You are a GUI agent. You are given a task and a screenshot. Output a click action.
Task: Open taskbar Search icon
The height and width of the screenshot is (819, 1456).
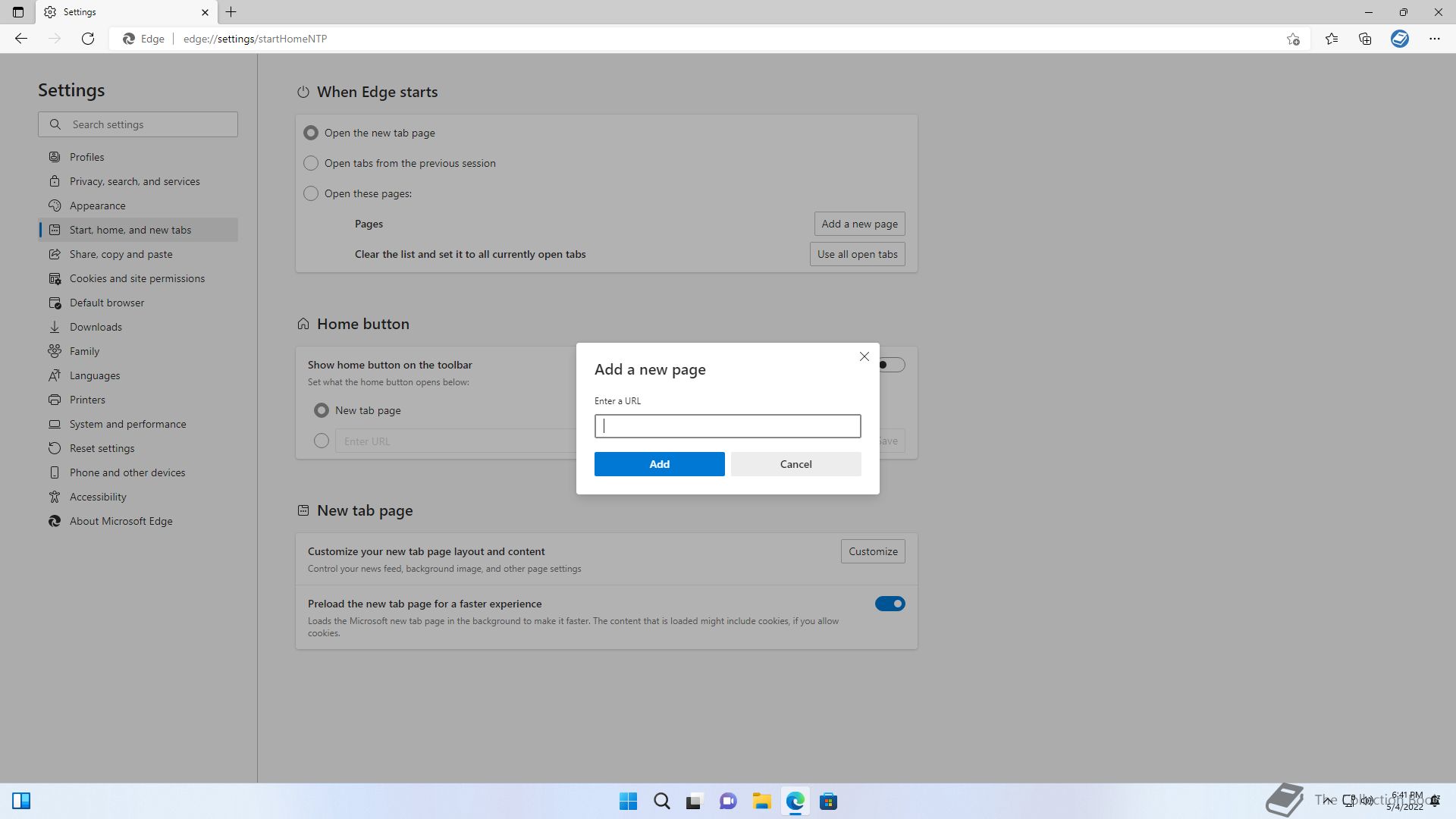pos(662,802)
